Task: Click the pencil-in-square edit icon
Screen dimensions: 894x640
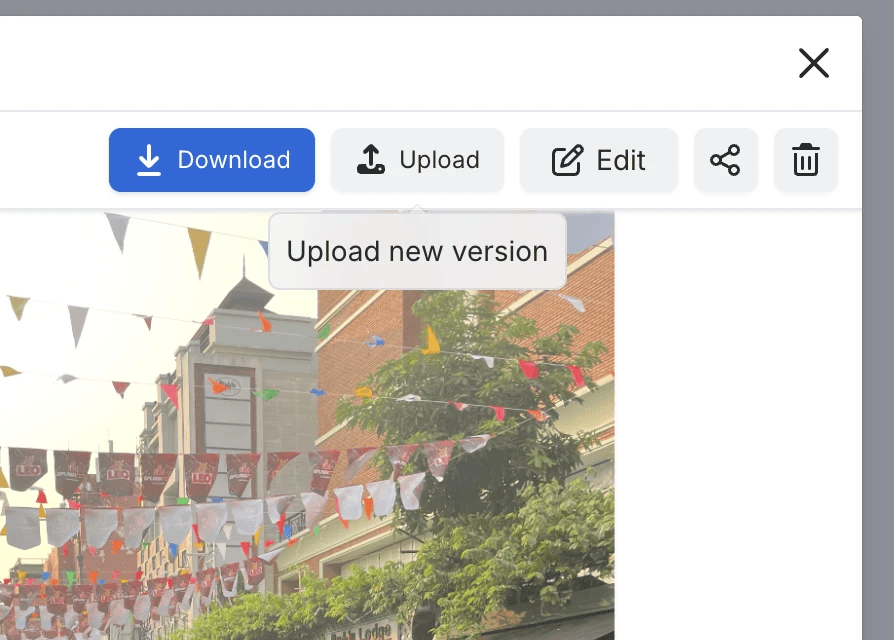Action: coord(567,160)
